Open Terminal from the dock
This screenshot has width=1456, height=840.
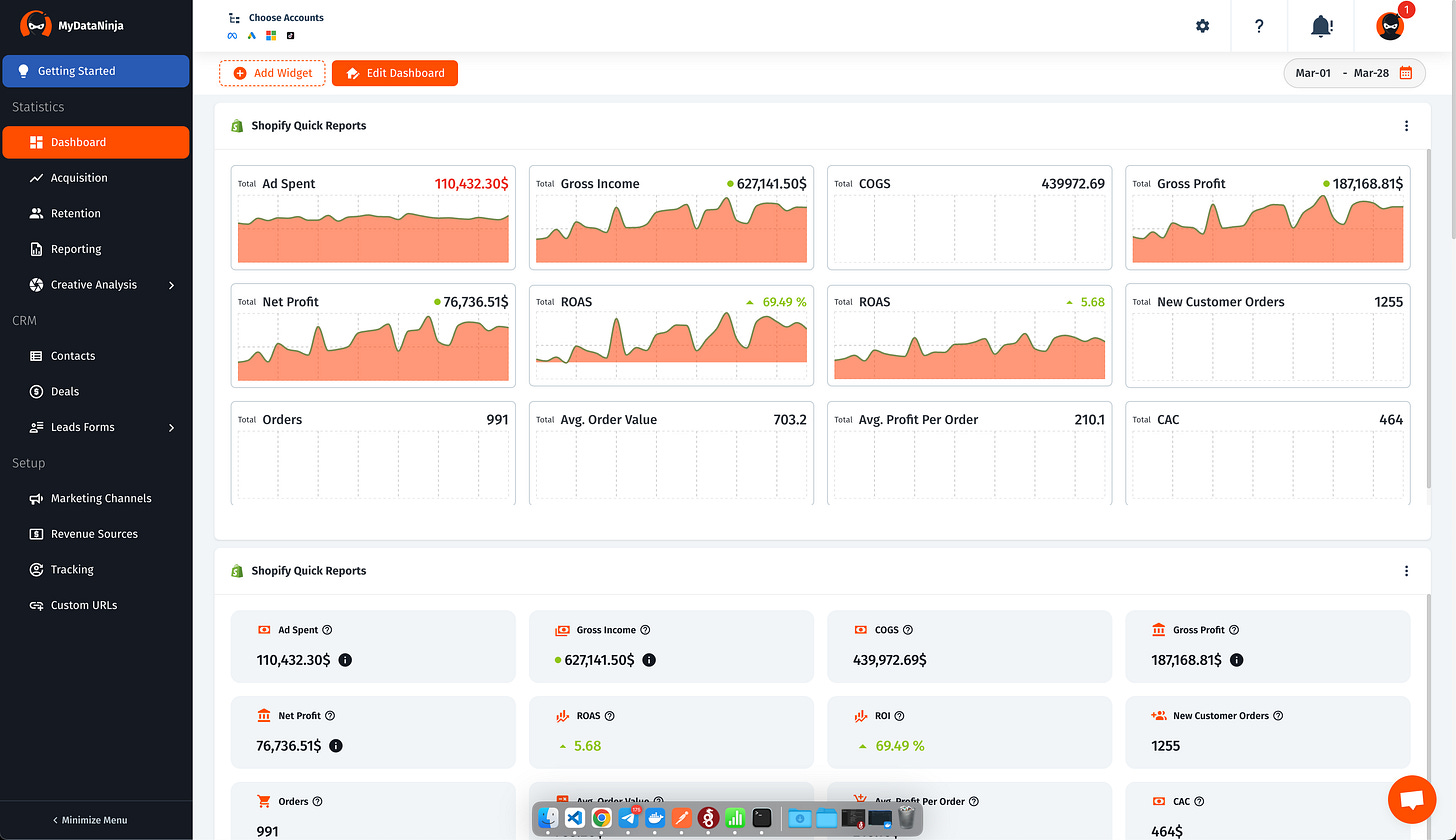(x=762, y=818)
